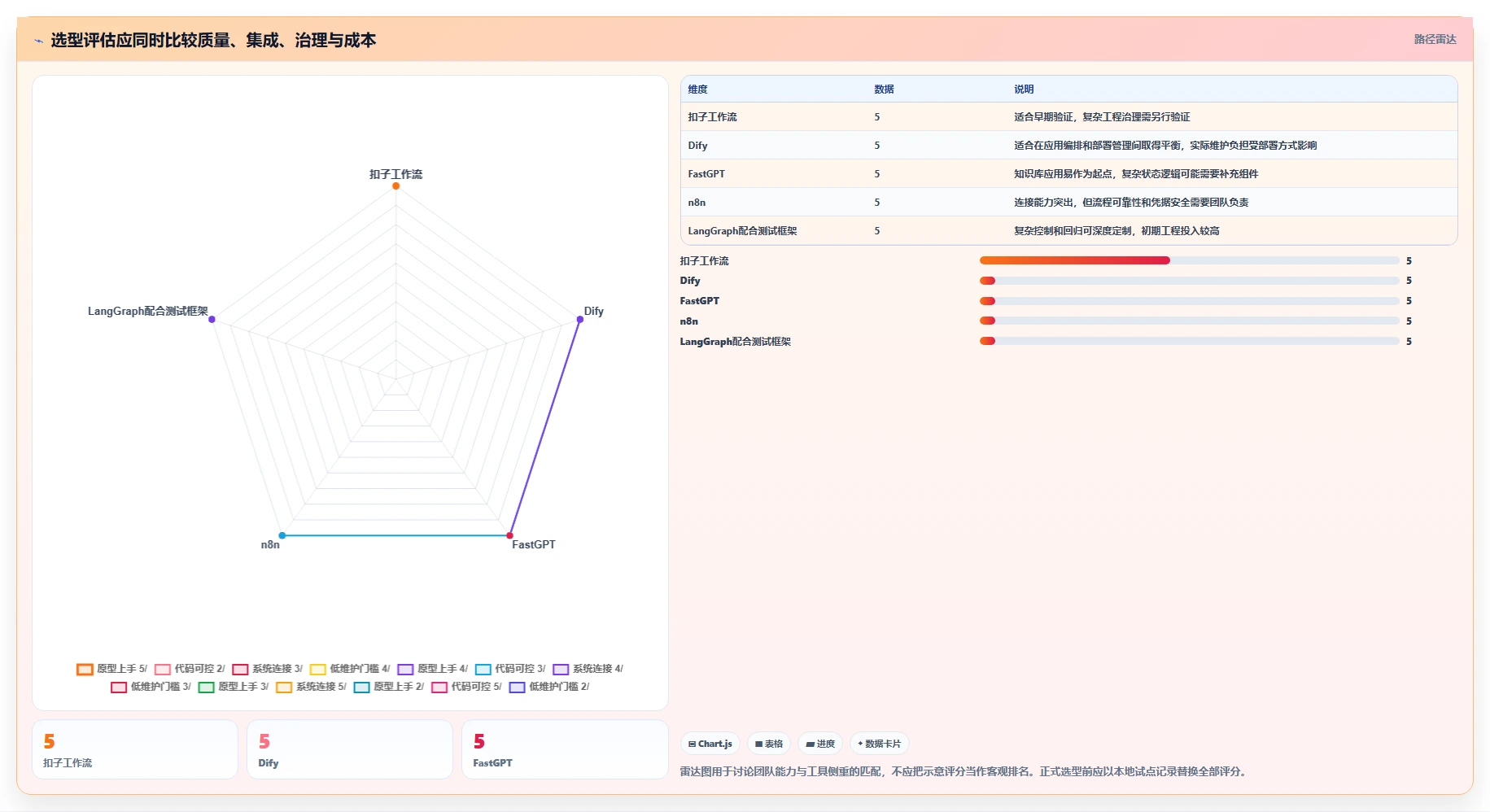
Task: Click the description 适合早期验证，复杂工程治理需另行验证
Action: (x=1102, y=117)
